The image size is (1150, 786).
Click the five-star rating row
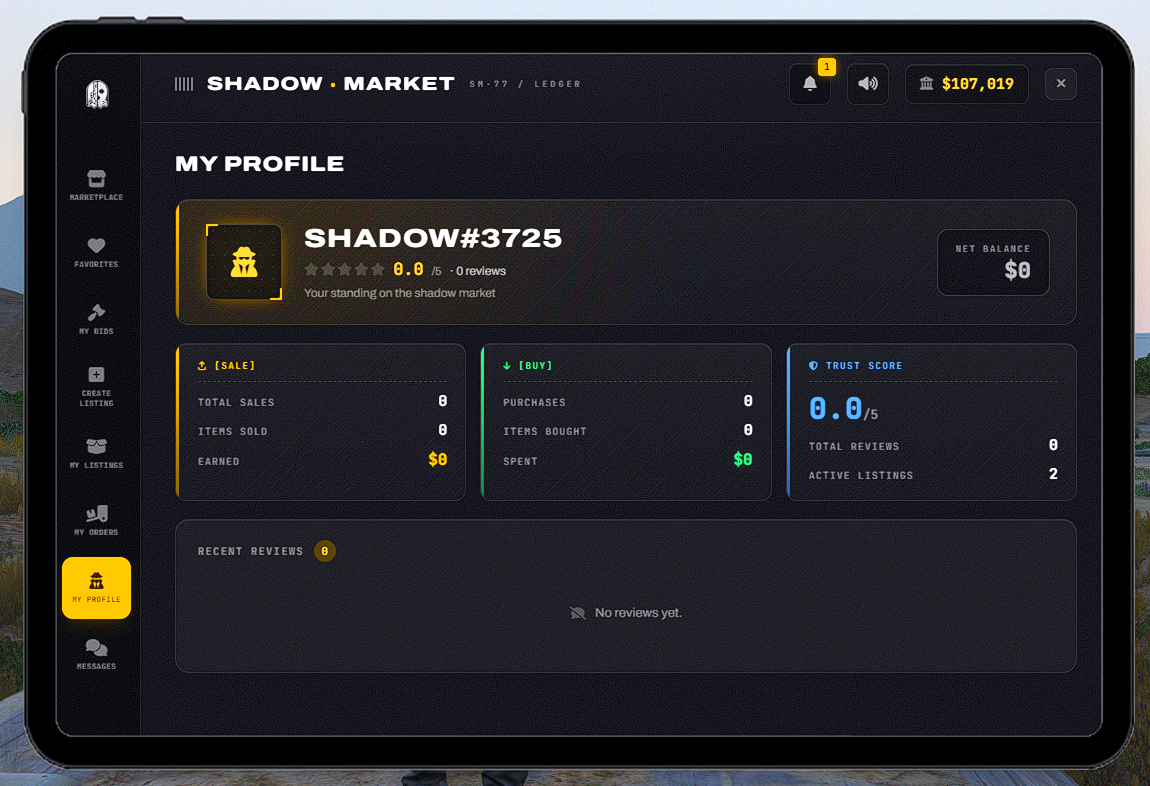click(x=344, y=270)
